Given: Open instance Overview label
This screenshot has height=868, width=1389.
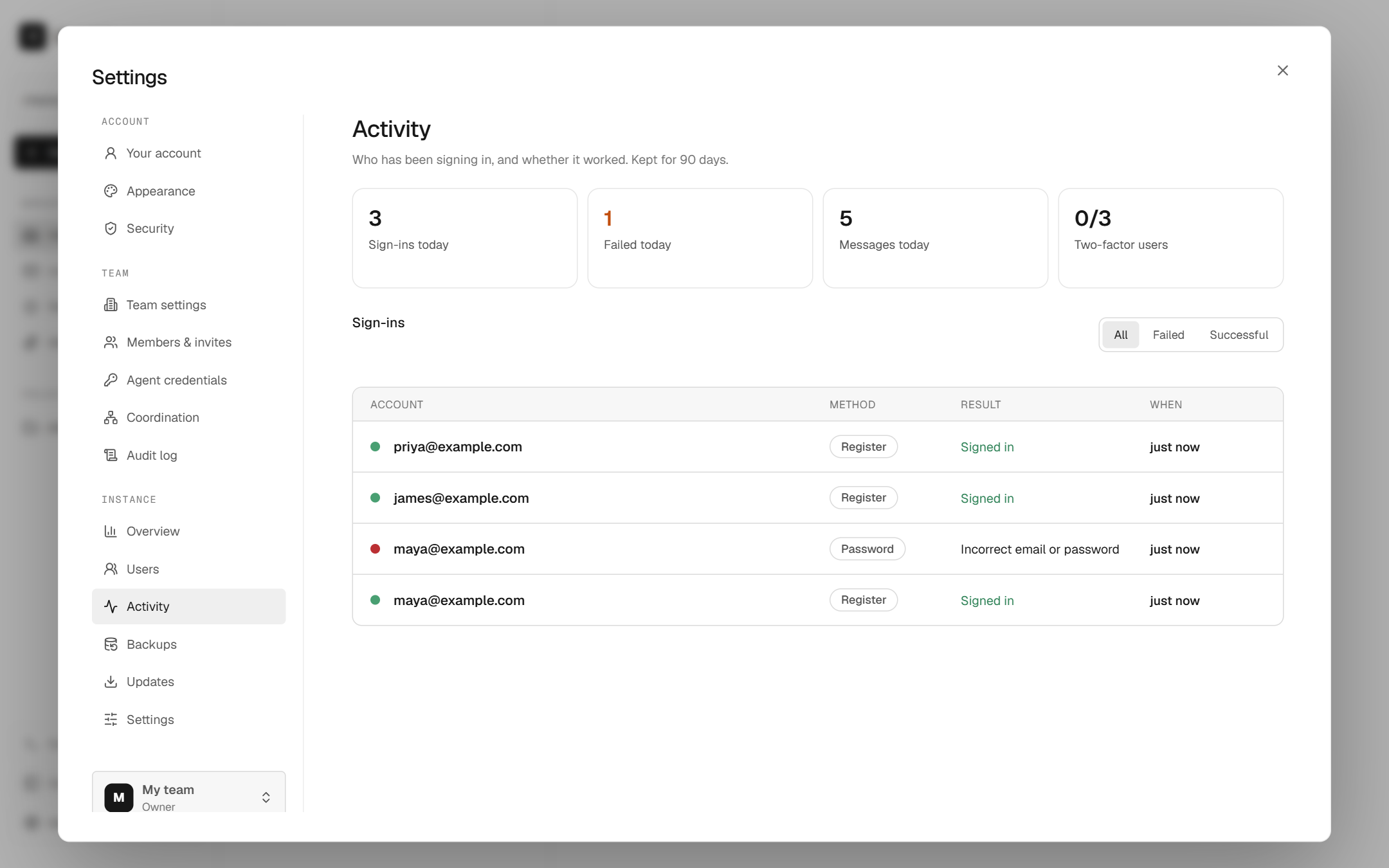Looking at the screenshot, I should point(153,531).
